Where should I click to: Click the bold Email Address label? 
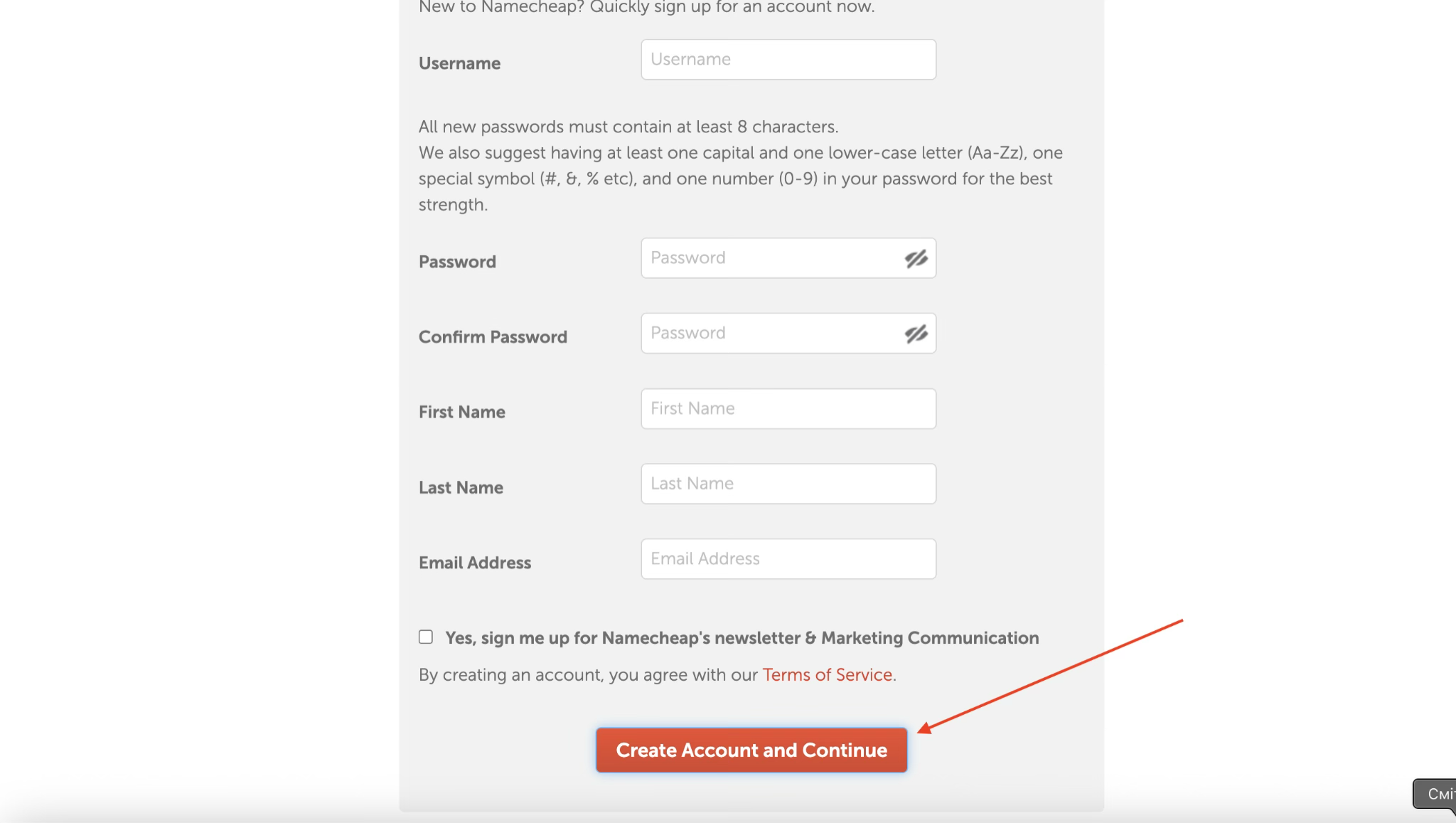[x=474, y=563]
